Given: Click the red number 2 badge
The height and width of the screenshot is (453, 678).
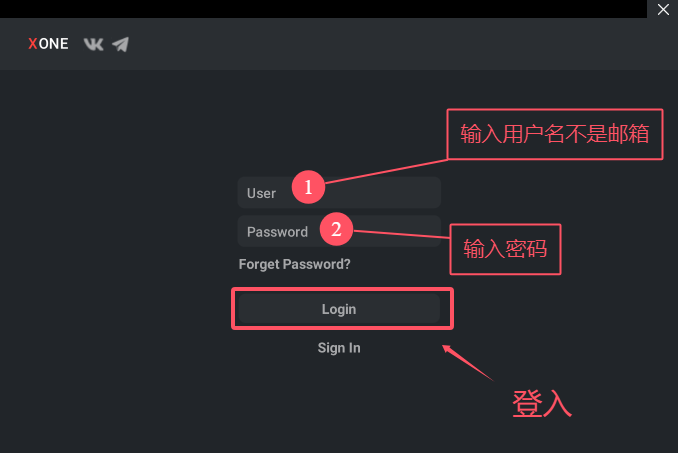Looking at the screenshot, I should (336, 230).
